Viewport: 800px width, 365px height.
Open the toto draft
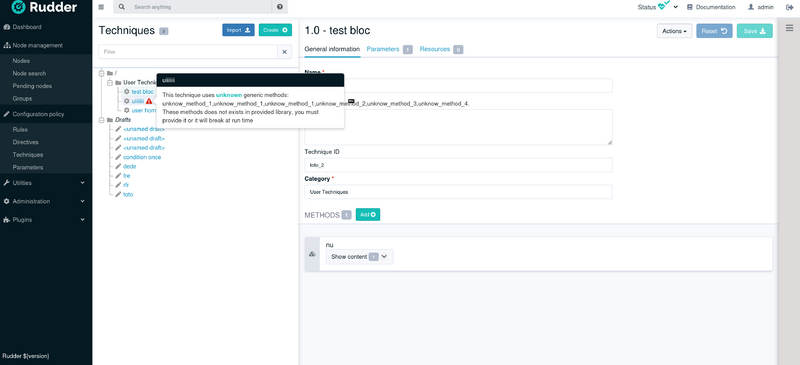point(128,194)
